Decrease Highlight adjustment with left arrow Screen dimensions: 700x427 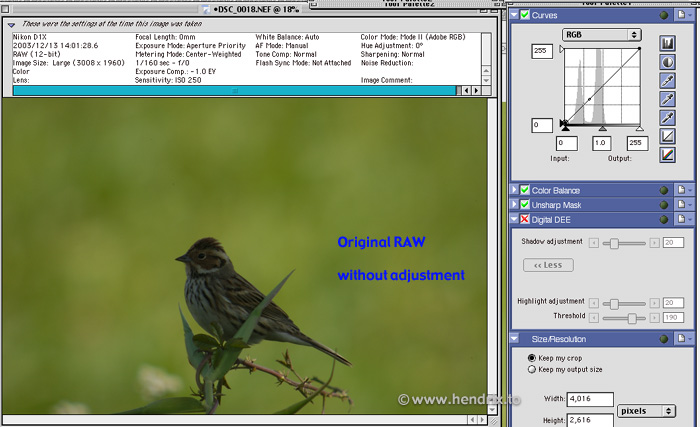point(593,303)
